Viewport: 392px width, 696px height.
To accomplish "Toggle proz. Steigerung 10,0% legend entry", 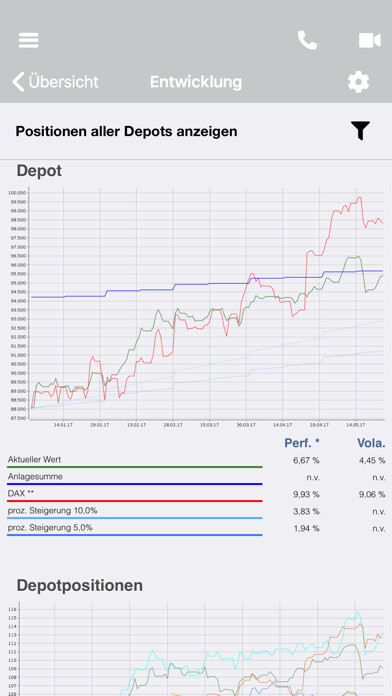I will coord(135,513).
